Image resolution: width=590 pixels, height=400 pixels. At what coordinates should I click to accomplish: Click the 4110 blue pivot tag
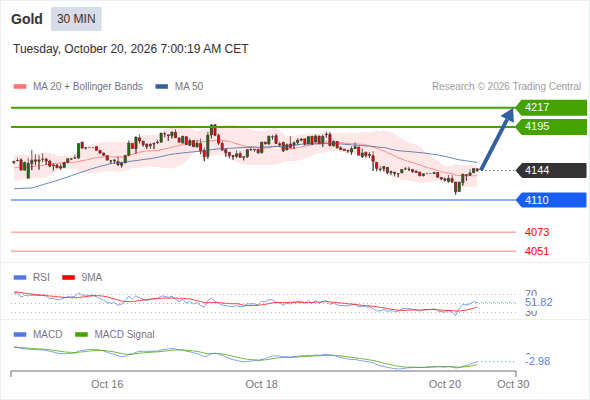coord(551,200)
